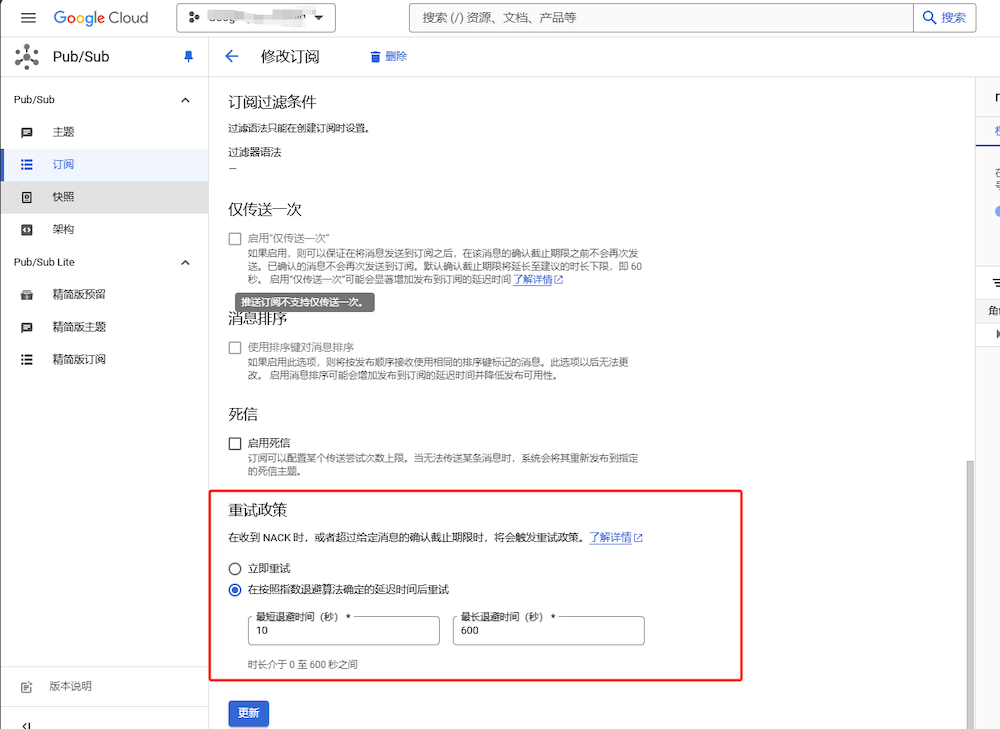Click the 版本说明 icon in sidebar
The width and height of the screenshot is (1000, 729).
click(x=27, y=687)
